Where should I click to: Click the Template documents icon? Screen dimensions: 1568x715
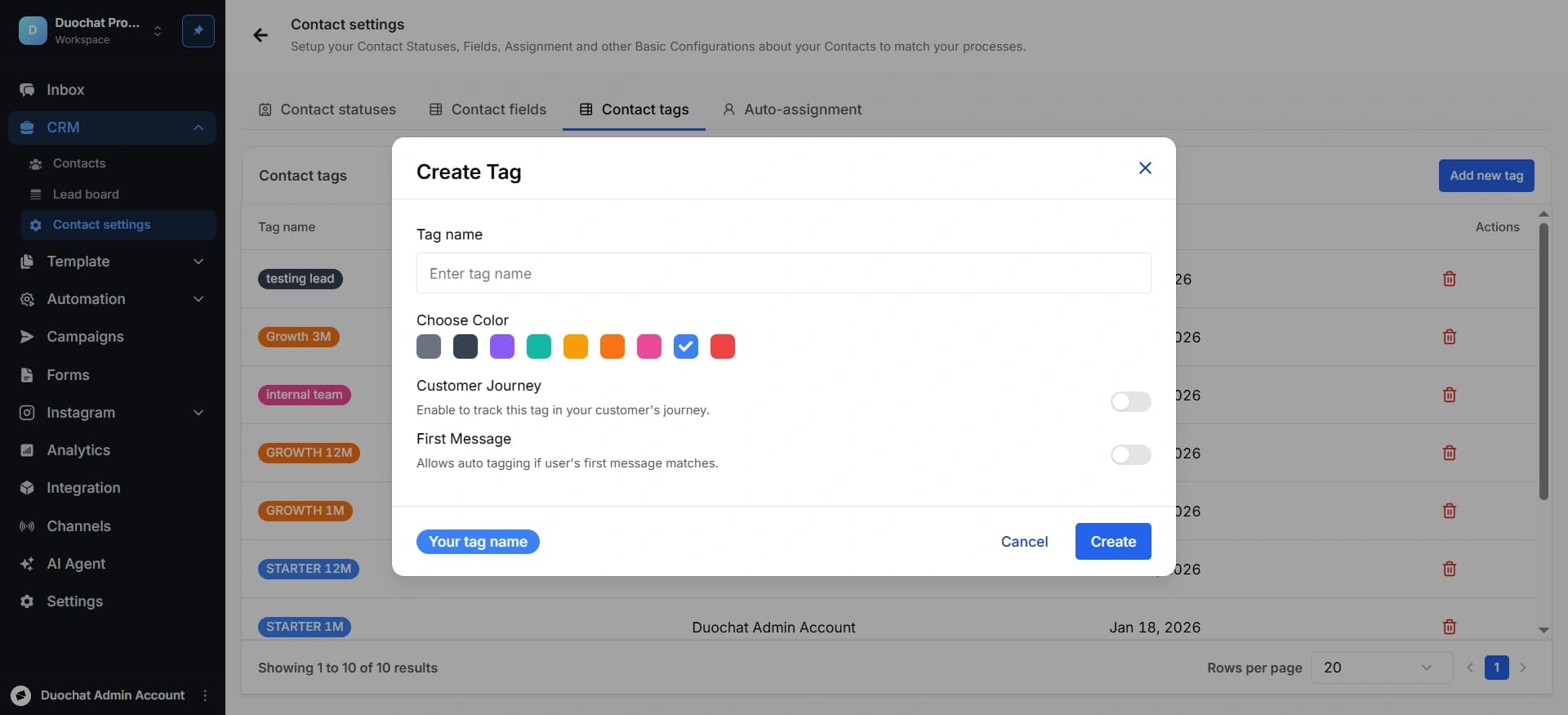tap(27, 261)
